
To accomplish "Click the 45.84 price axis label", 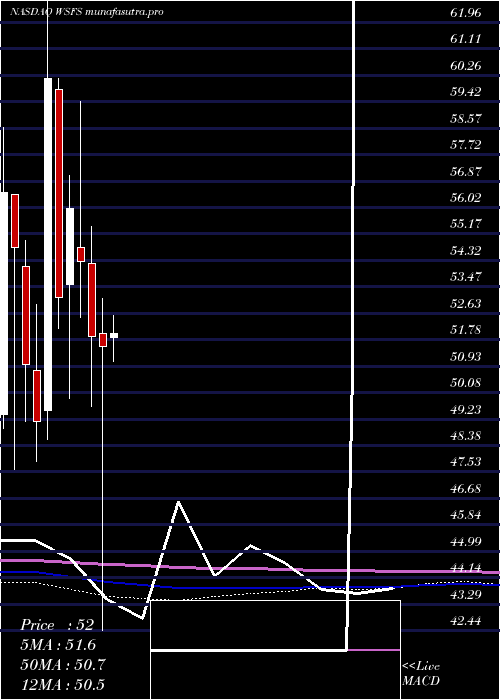I will pyautogui.click(x=466, y=515).
